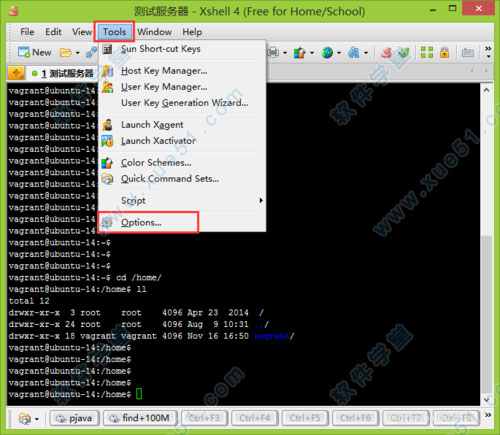Open the Help menu
Viewport: 500px width, 435px height.
pyautogui.click(x=192, y=32)
